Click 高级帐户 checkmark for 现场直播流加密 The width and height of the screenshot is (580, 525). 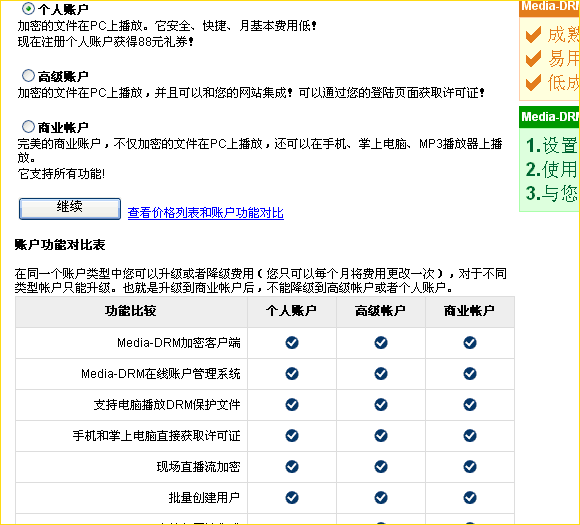381,467
